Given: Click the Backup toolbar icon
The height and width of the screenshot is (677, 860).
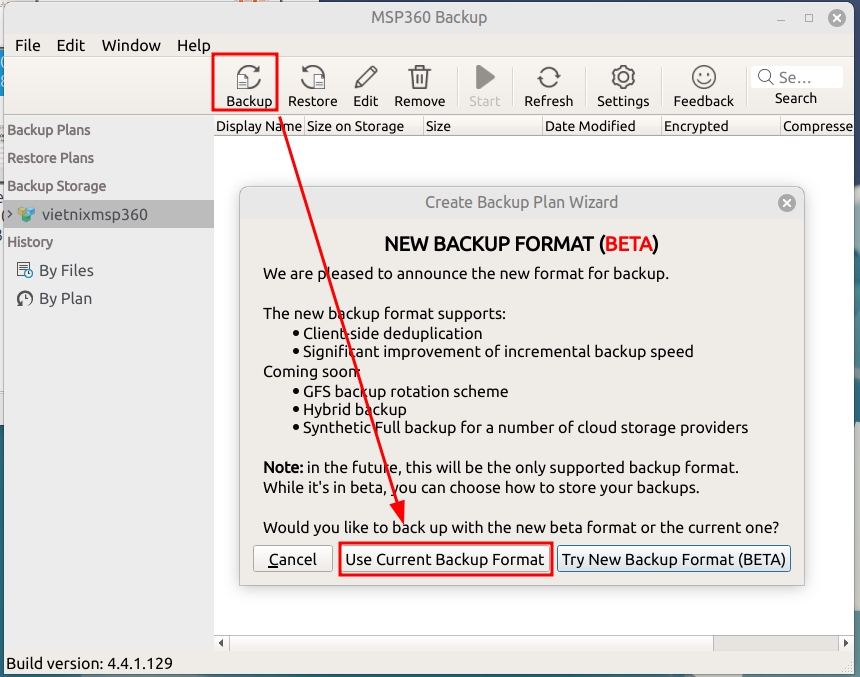Looking at the screenshot, I should (x=249, y=84).
